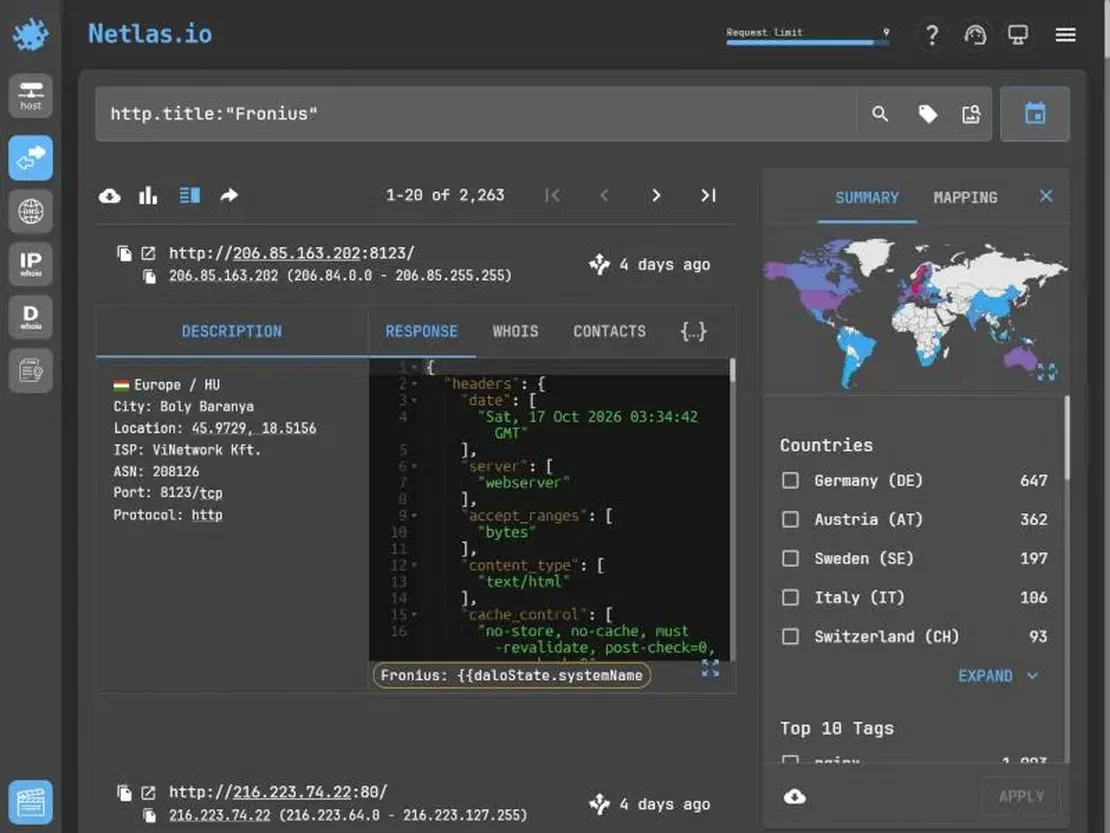Open the support headset icon
Viewport: 1110px width, 833px height.
point(975,35)
